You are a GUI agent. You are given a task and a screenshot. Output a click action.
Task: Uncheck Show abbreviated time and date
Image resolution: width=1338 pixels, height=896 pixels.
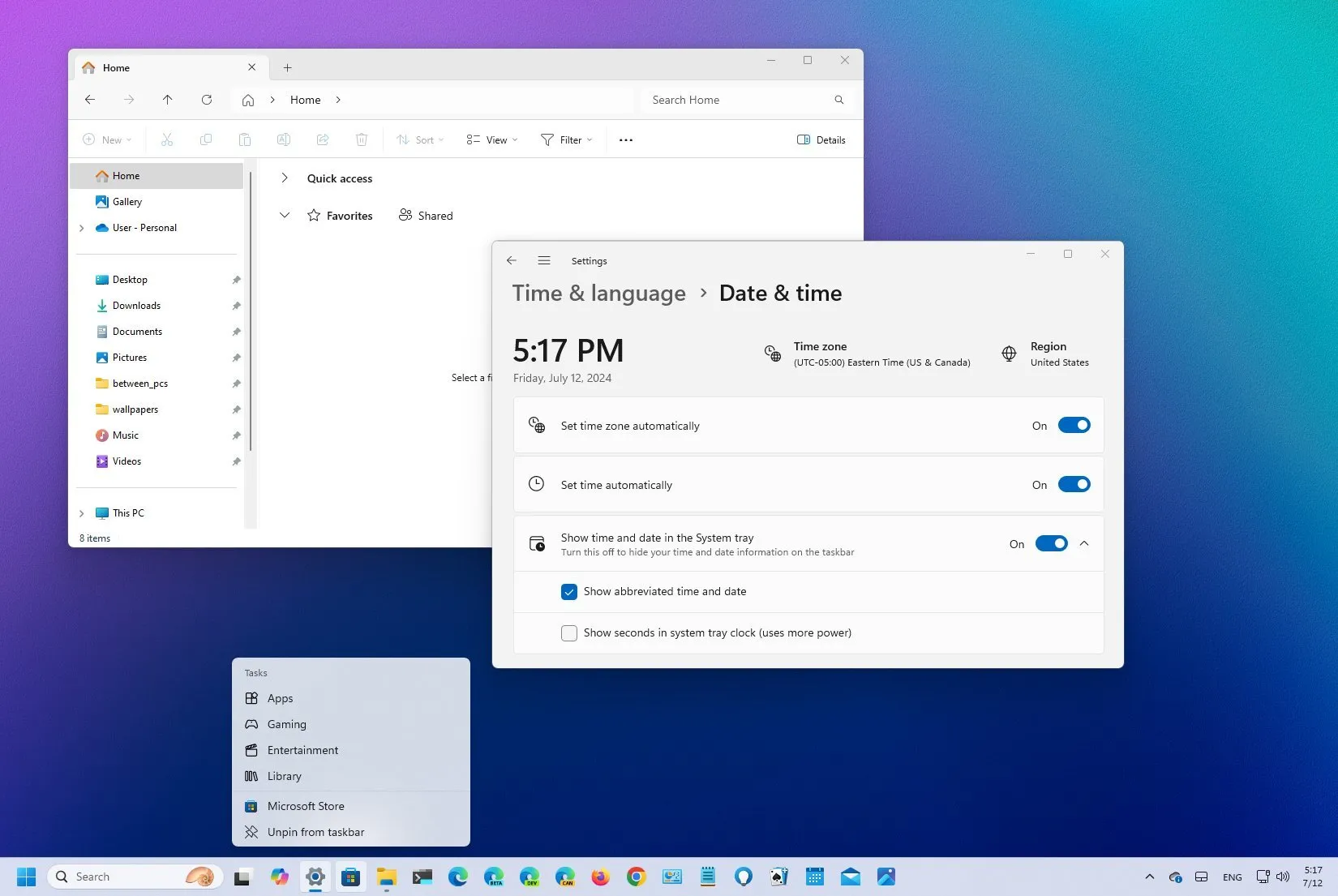pos(569,592)
